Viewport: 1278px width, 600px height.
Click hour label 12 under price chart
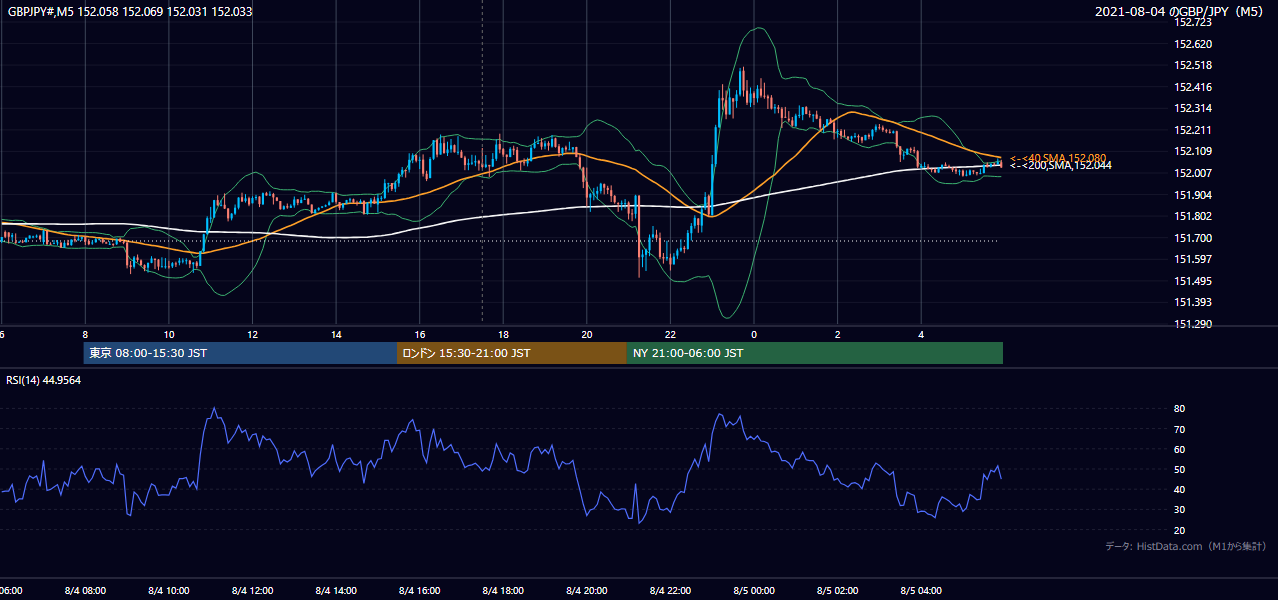coord(253,334)
